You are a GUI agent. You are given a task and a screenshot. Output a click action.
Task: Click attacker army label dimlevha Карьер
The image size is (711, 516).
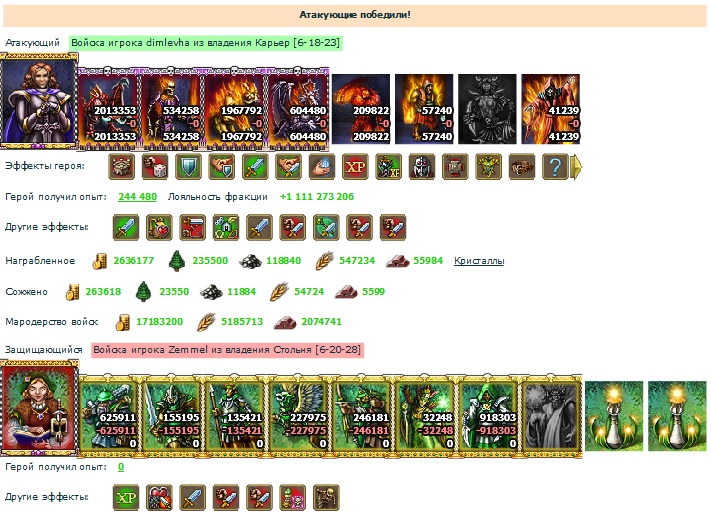point(205,43)
